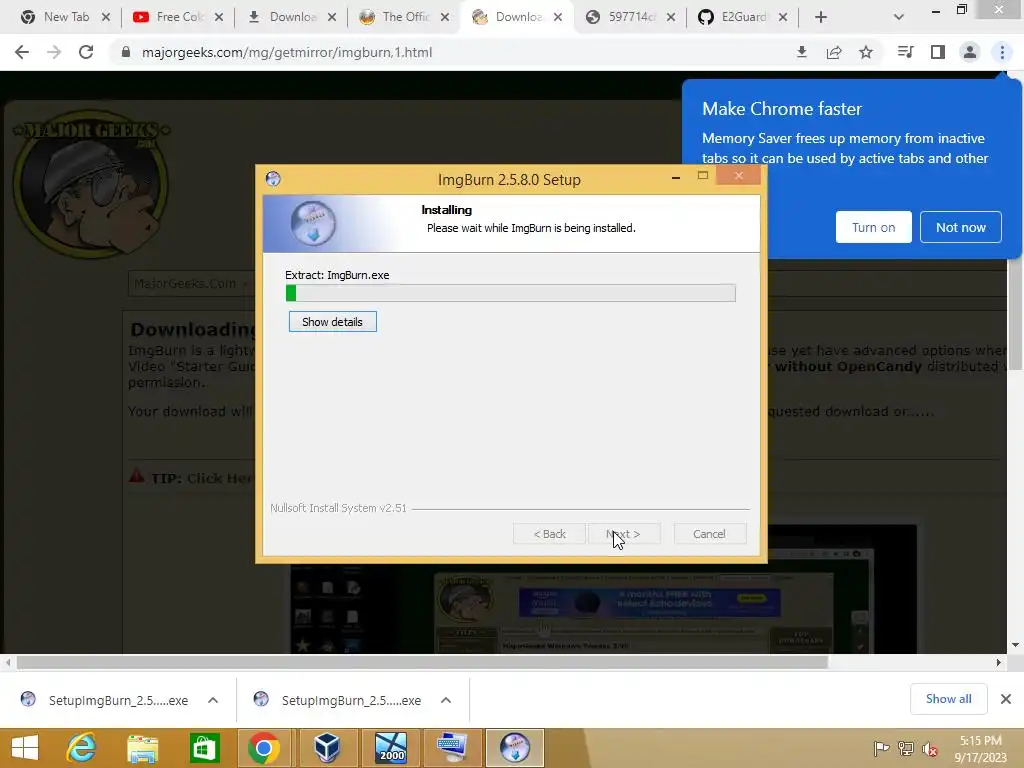
Task: Open the tab search chevron
Action: click(899, 17)
